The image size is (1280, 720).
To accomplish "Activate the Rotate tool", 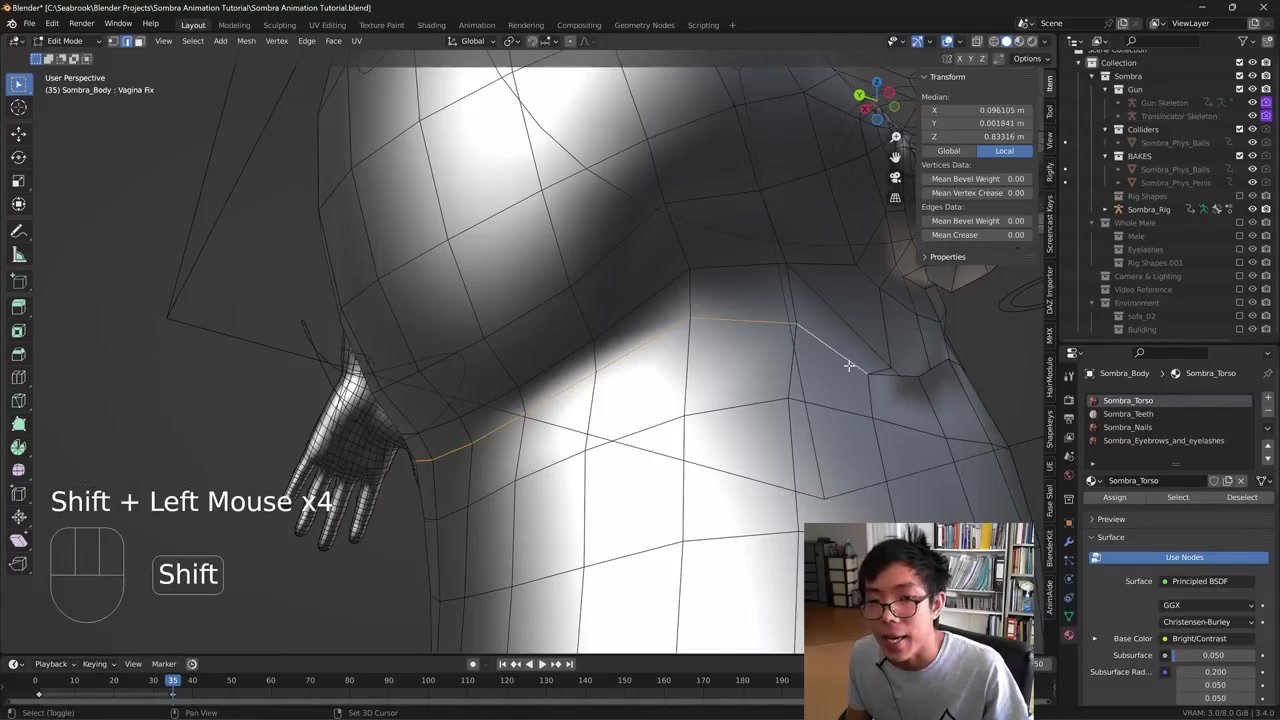I will tap(18, 157).
